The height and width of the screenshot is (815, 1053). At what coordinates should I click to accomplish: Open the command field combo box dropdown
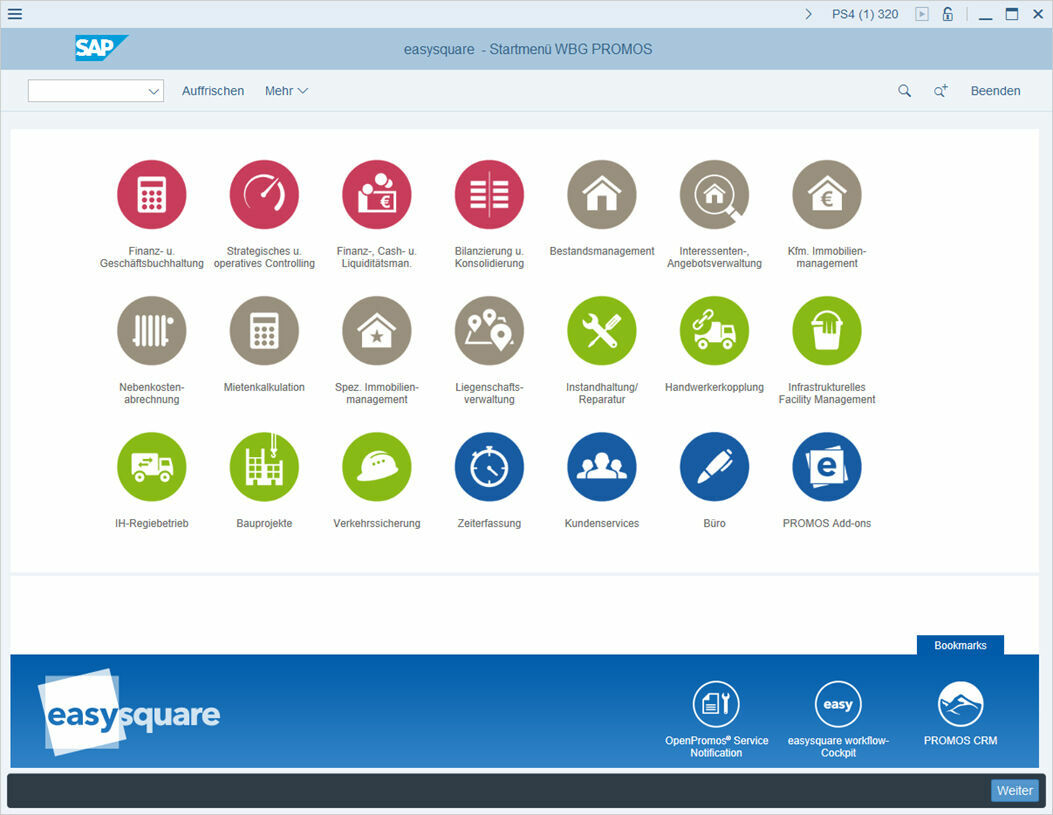point(154,90)
